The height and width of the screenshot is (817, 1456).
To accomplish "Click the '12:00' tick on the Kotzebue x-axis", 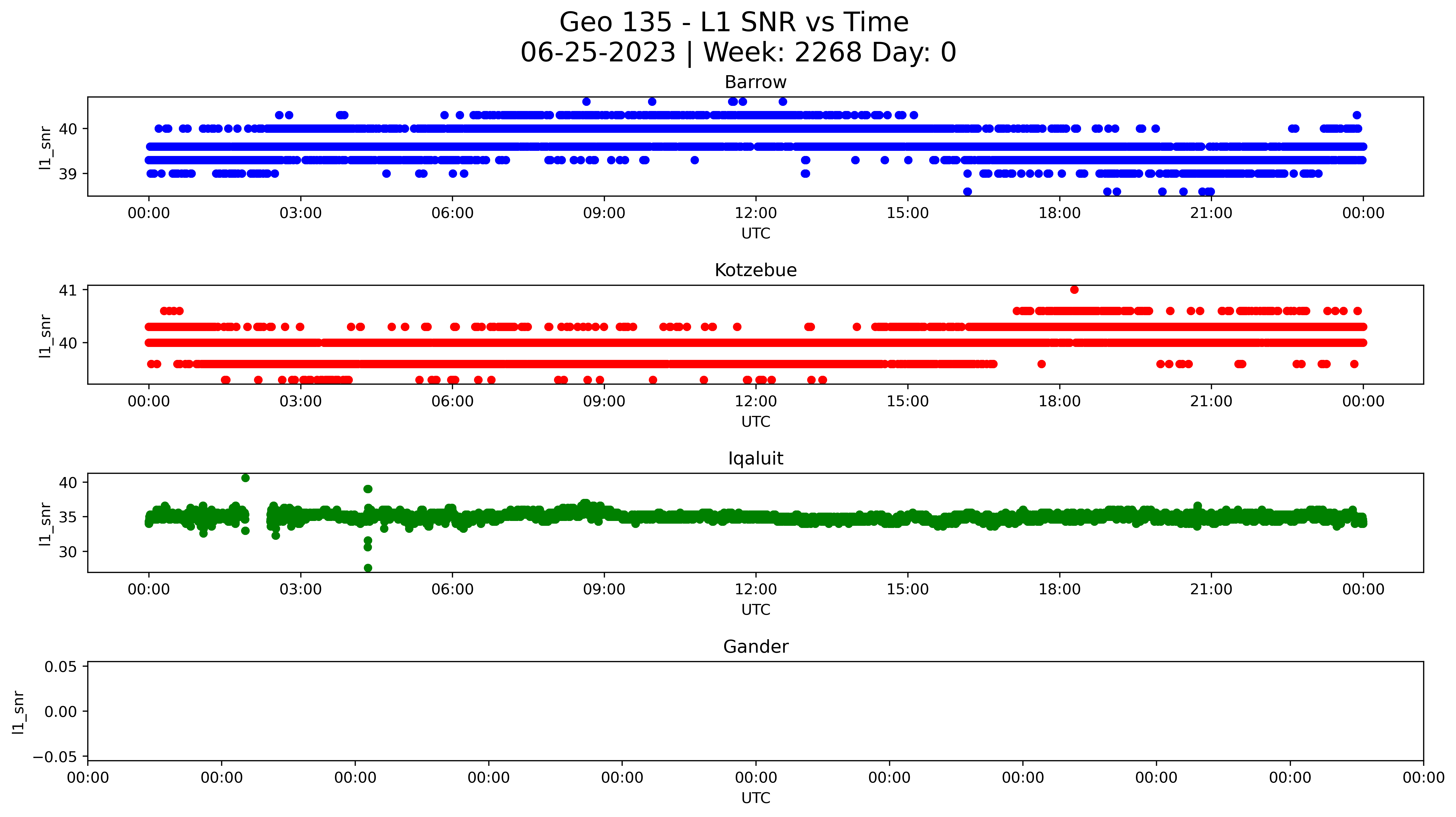I will tap(756, 401).
